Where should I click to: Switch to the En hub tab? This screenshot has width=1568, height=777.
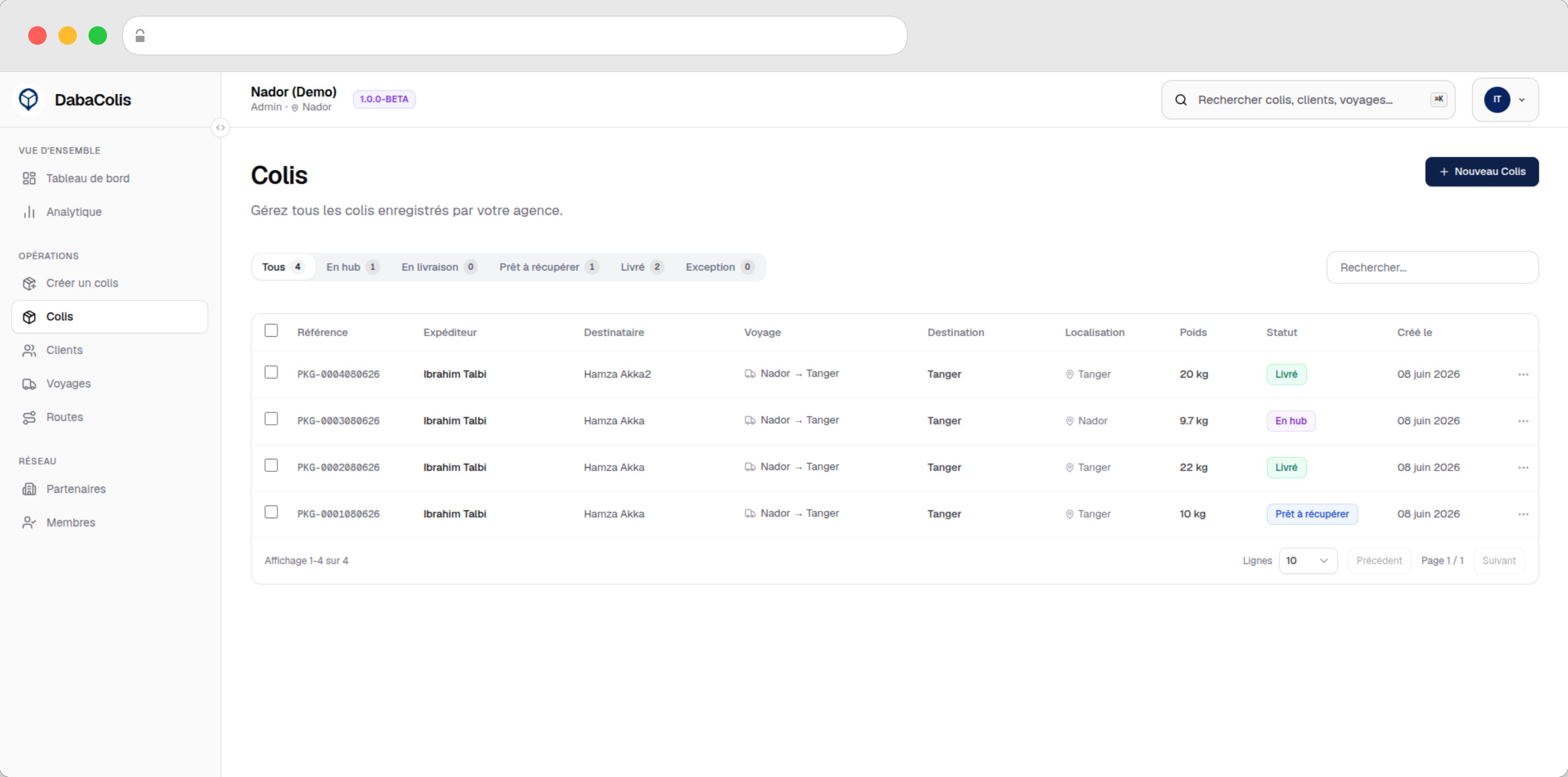click(352, 267)
